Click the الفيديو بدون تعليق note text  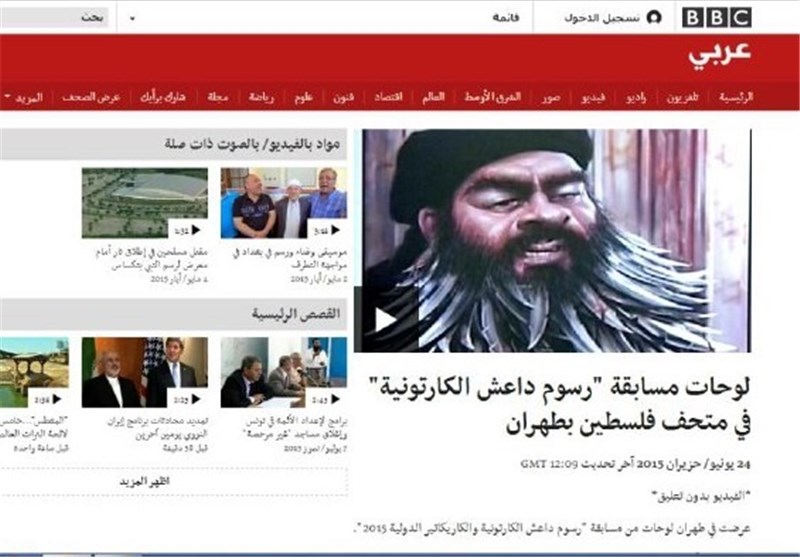(x=701, y=497)
